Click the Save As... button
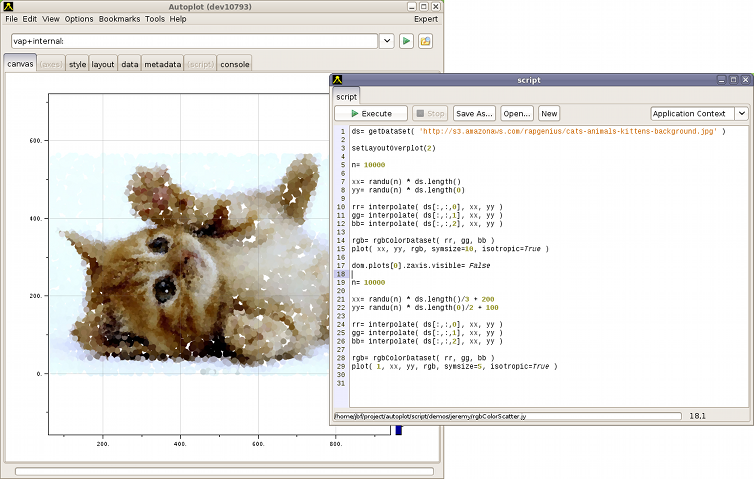Image resolution: width=754 pixels, height=479 pixels. pos(474,113)
